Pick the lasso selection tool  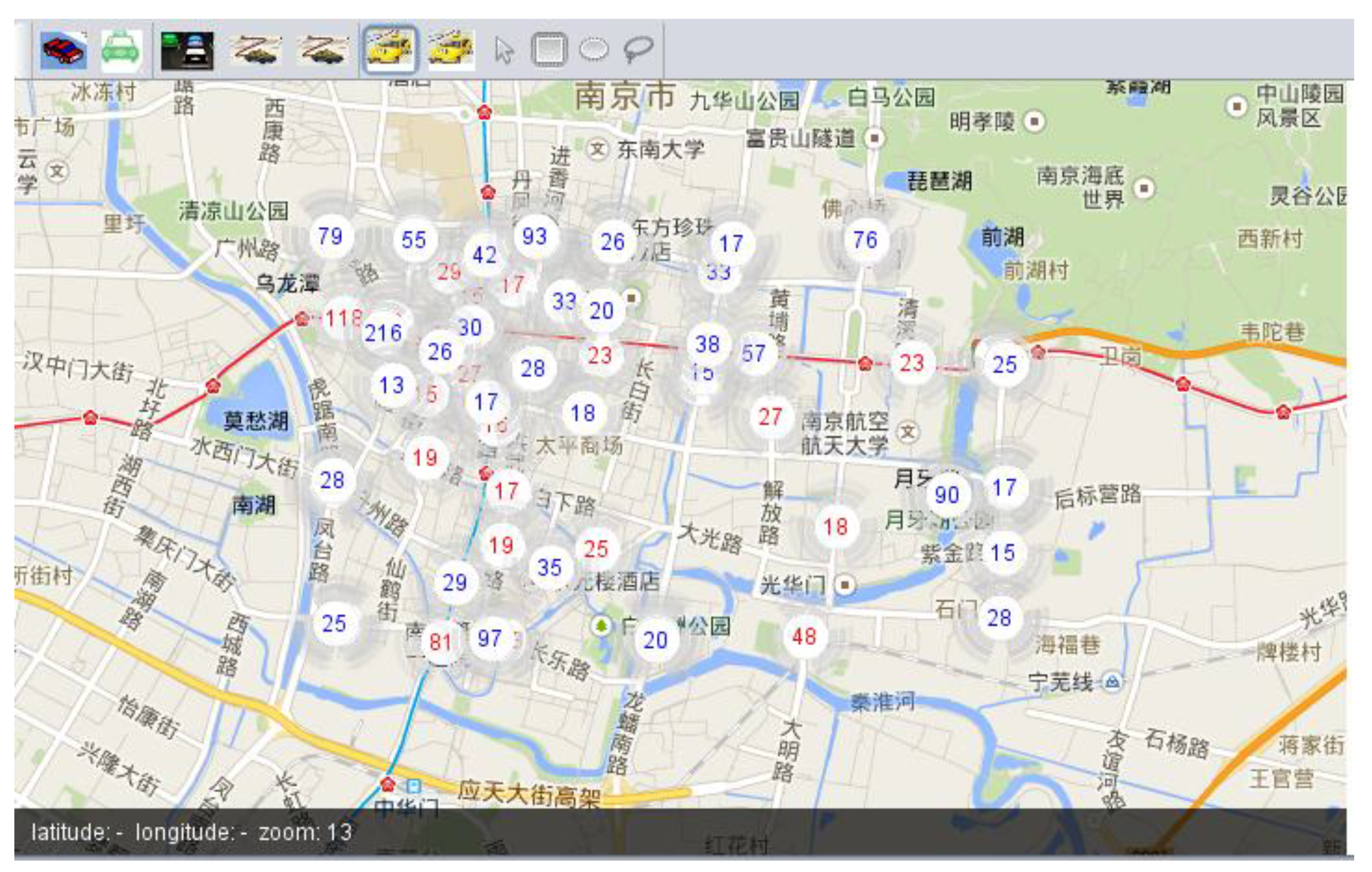[638, 50]
